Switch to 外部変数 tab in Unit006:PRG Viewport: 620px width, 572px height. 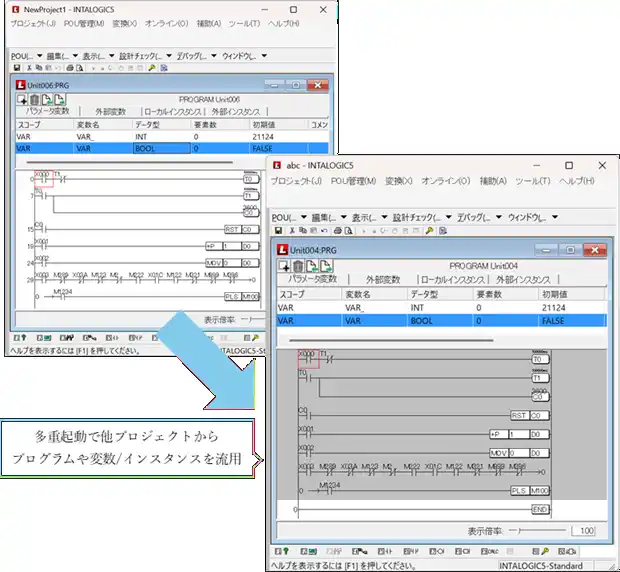(x=110, y=112)
